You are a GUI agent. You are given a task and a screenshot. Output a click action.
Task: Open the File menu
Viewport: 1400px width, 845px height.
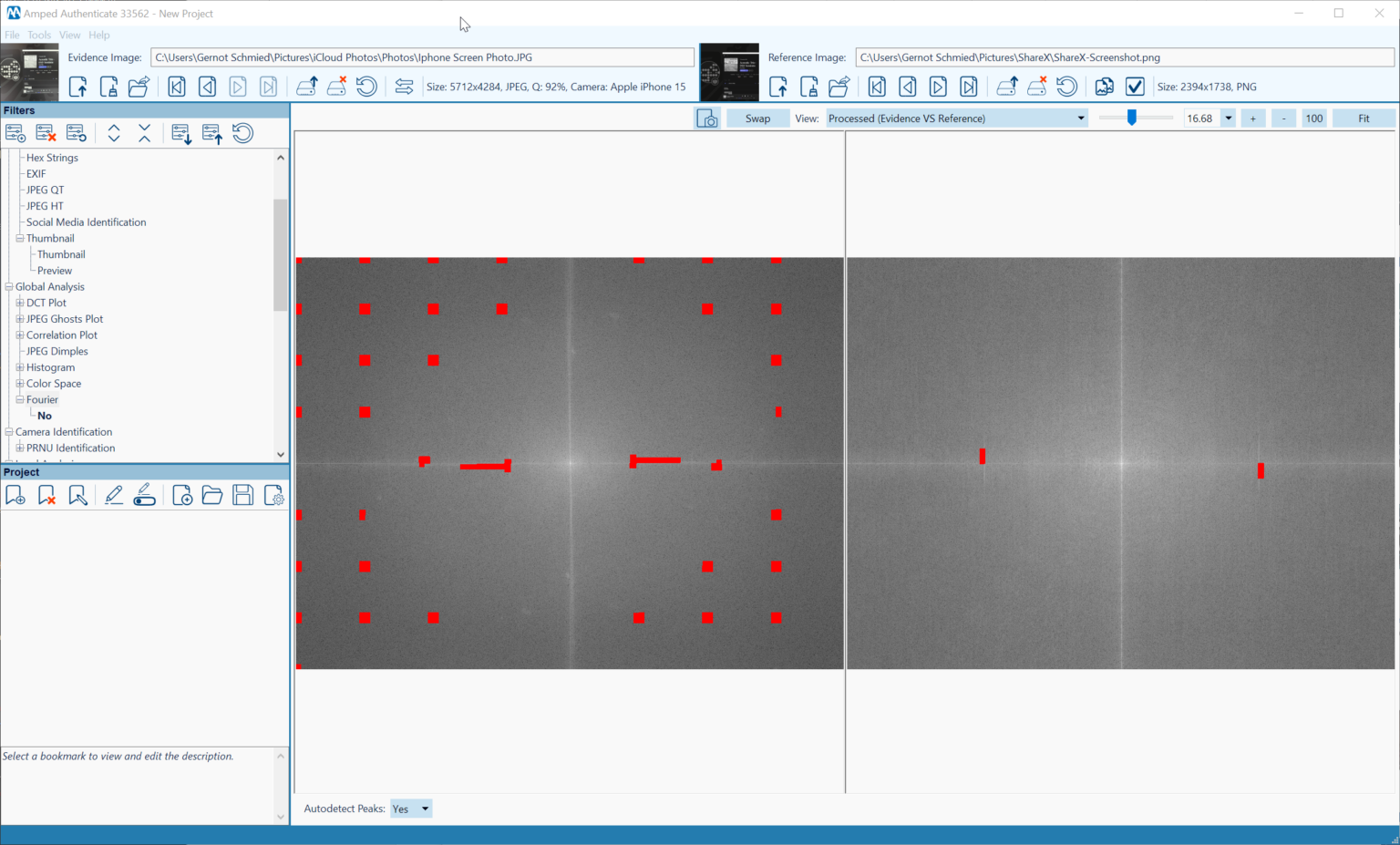[12, 35]
